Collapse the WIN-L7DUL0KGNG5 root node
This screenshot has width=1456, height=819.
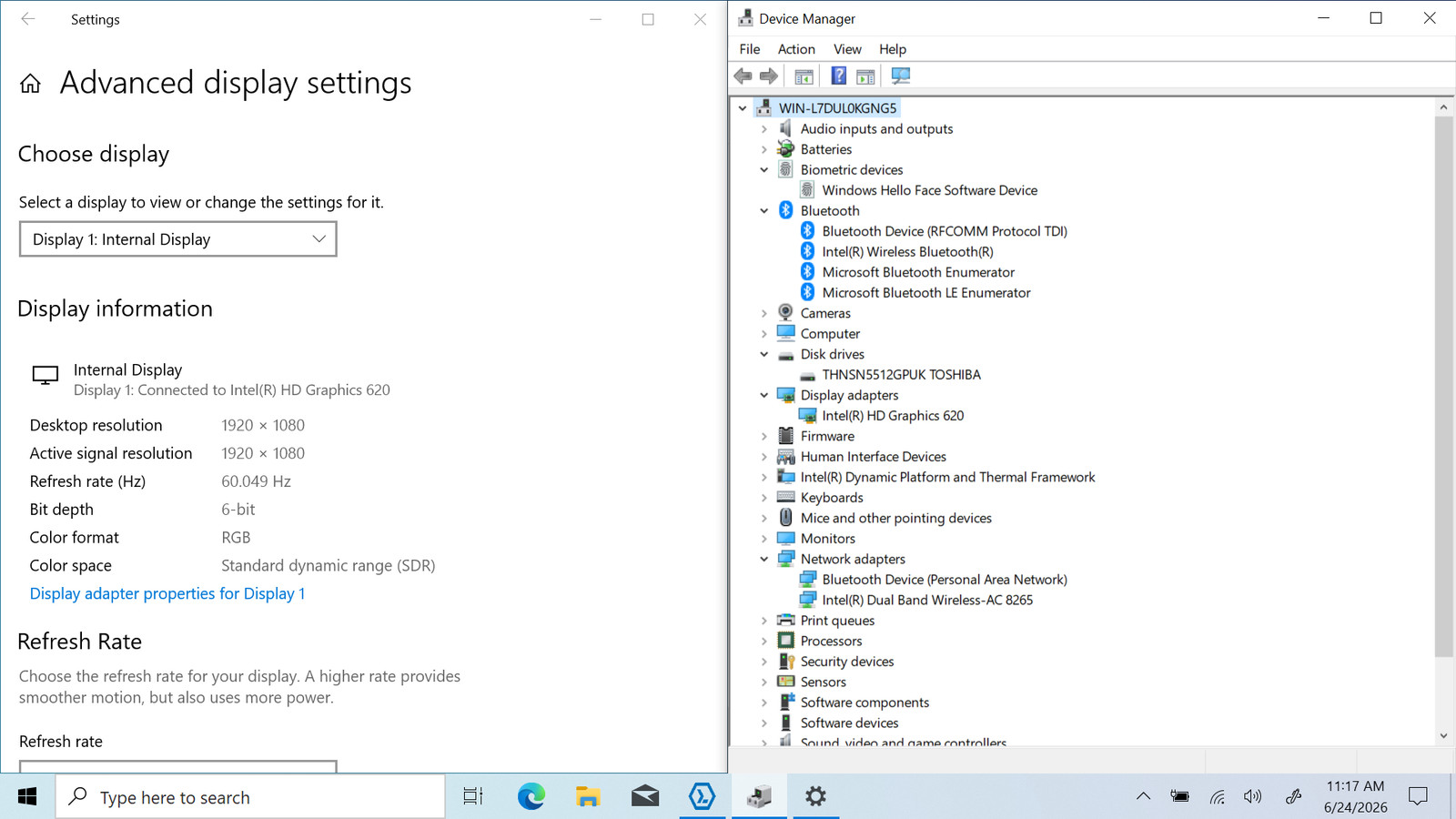[743, 108]
